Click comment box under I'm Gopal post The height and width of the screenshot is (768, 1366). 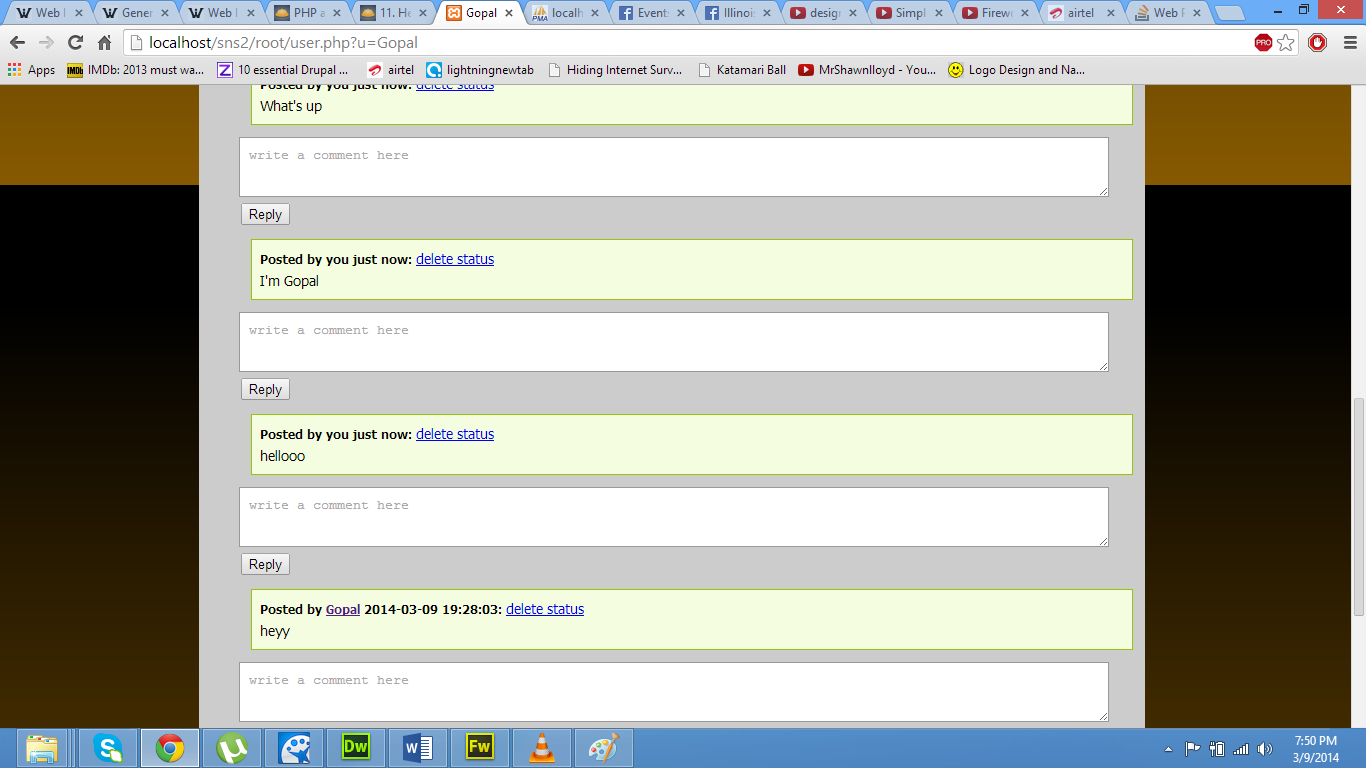click(674, 342)
